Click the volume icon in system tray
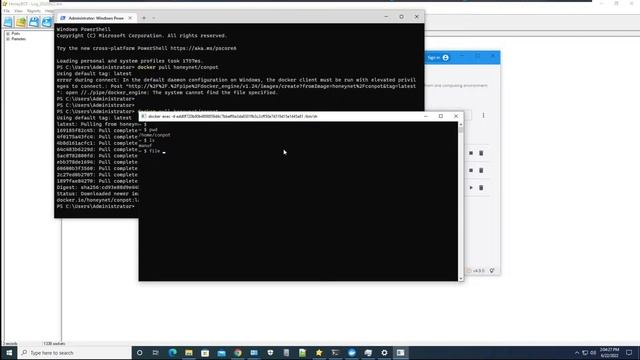The image size is (640, 360). tap(593, 353)
